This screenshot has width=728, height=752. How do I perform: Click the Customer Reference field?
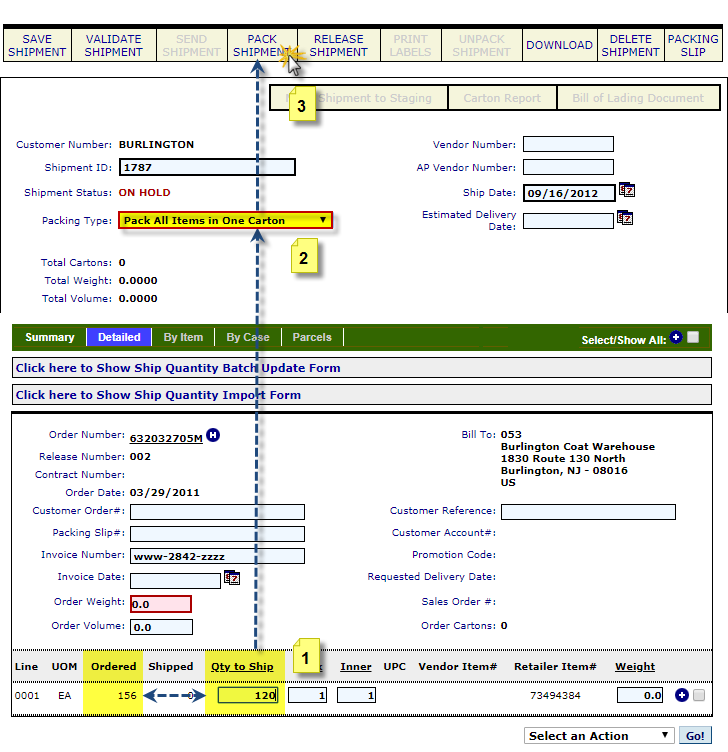tap(588, 511)
